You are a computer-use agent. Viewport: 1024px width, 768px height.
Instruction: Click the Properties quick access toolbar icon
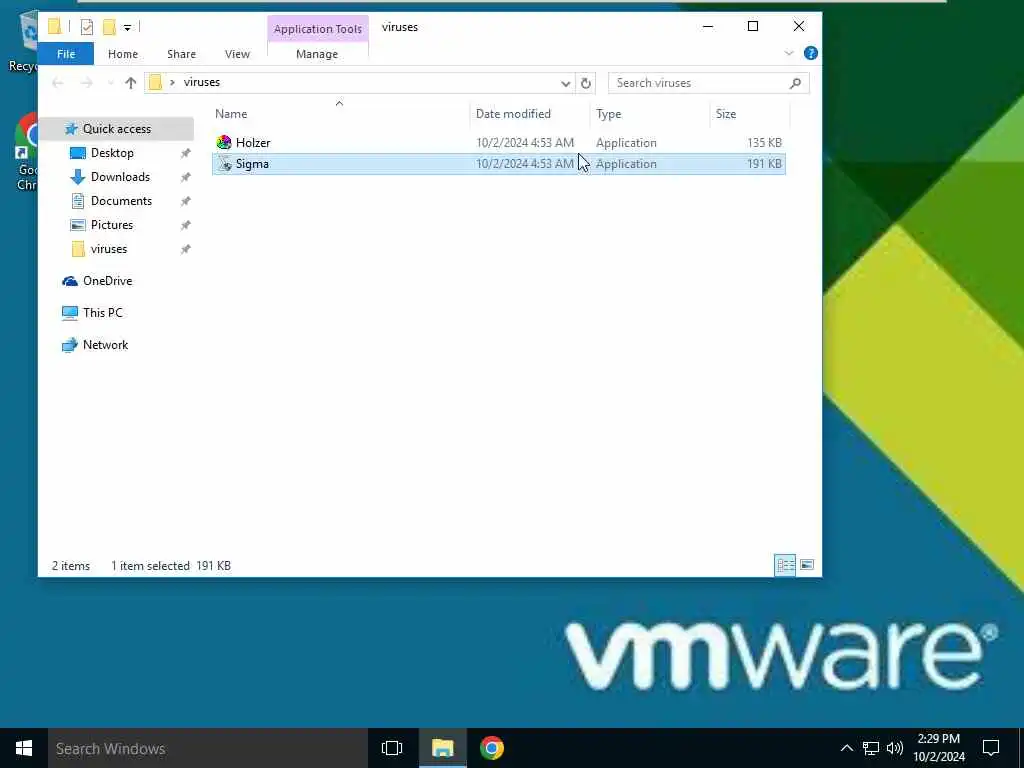pyautogui.click(x=87, y=27)
